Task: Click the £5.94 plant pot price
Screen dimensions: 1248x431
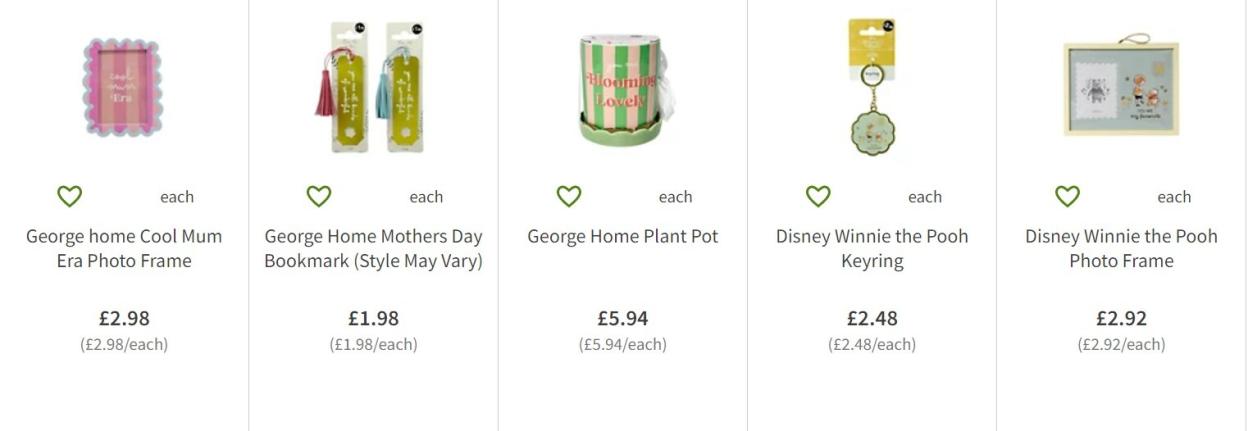Action: (623, 318)
